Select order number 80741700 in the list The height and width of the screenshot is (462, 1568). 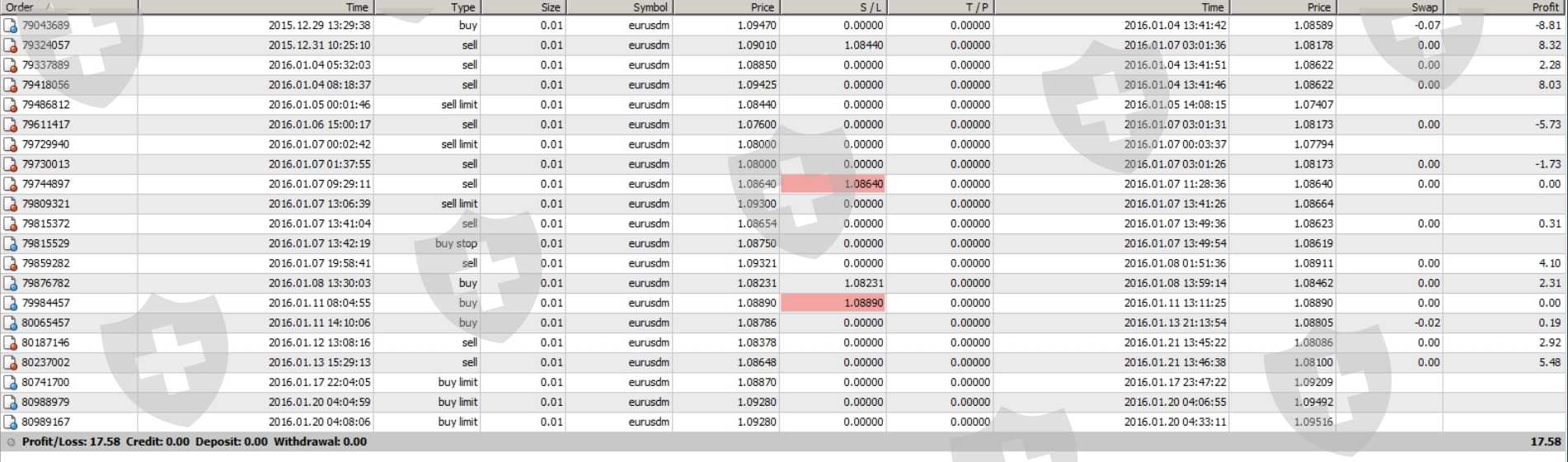pos(45,382)
